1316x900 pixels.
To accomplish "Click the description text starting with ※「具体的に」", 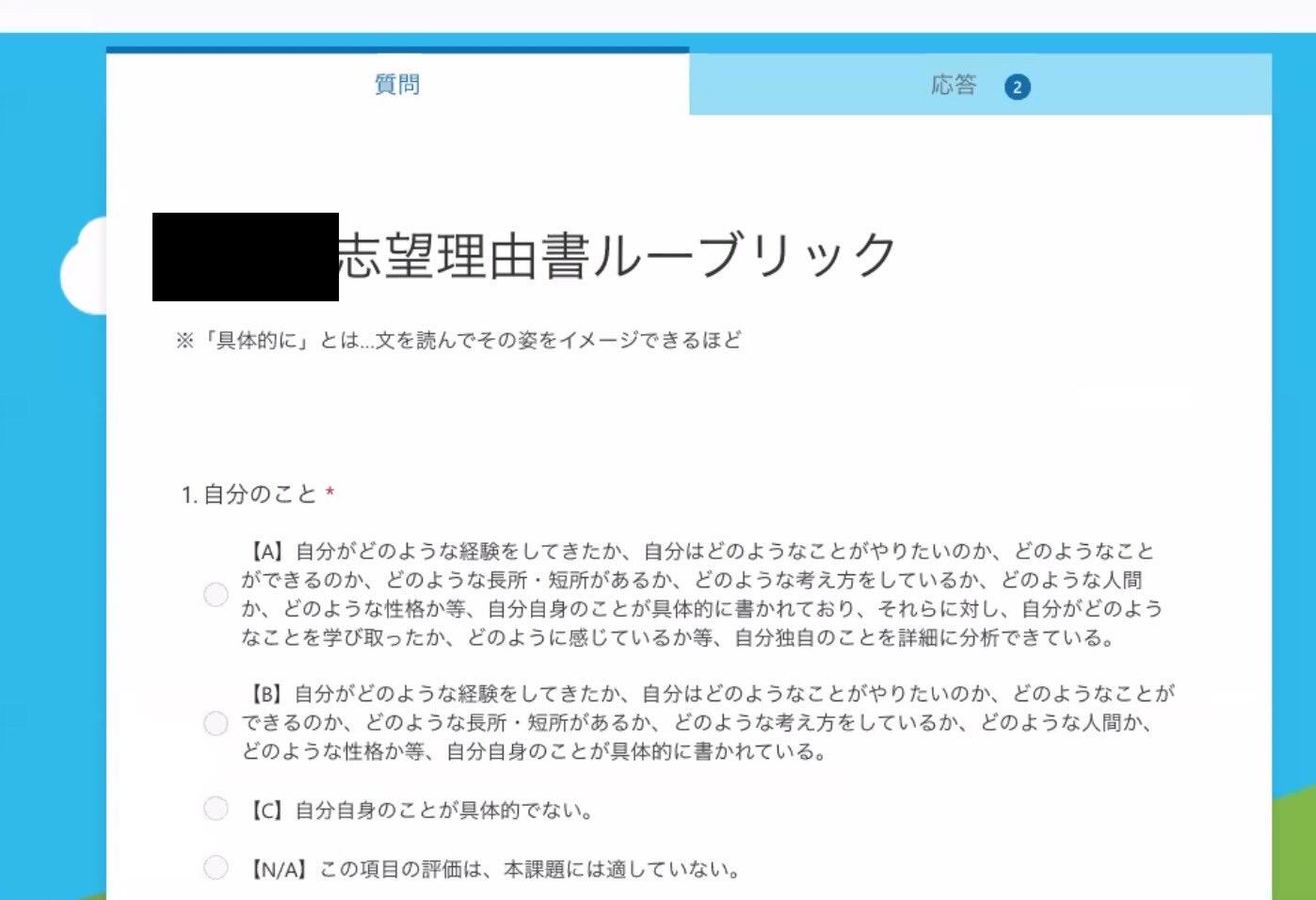I will click(458, 341).
